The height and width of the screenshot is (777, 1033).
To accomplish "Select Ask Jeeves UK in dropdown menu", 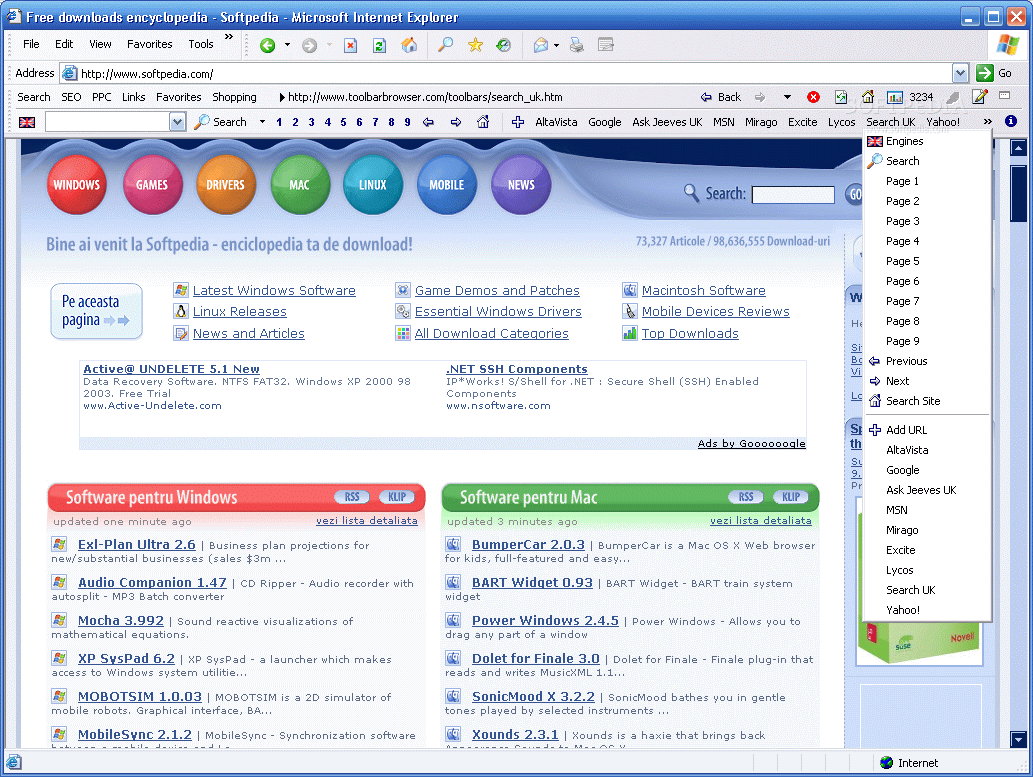I will [x=926, y=490].
